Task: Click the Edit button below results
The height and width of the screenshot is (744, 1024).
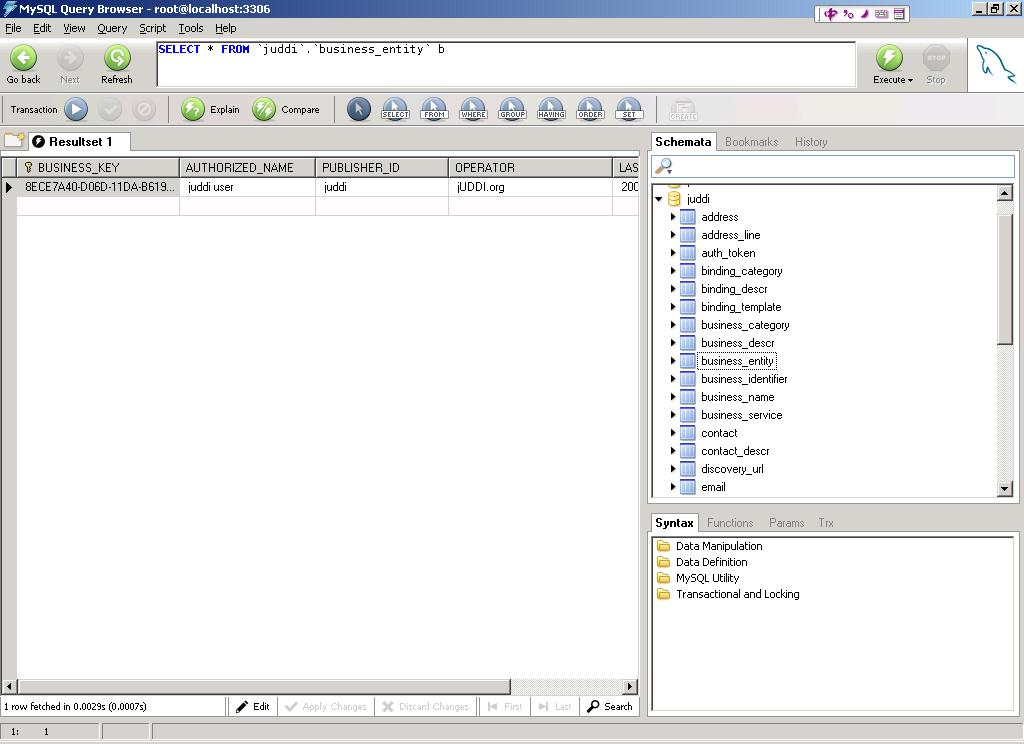Action: coord(253,706)
